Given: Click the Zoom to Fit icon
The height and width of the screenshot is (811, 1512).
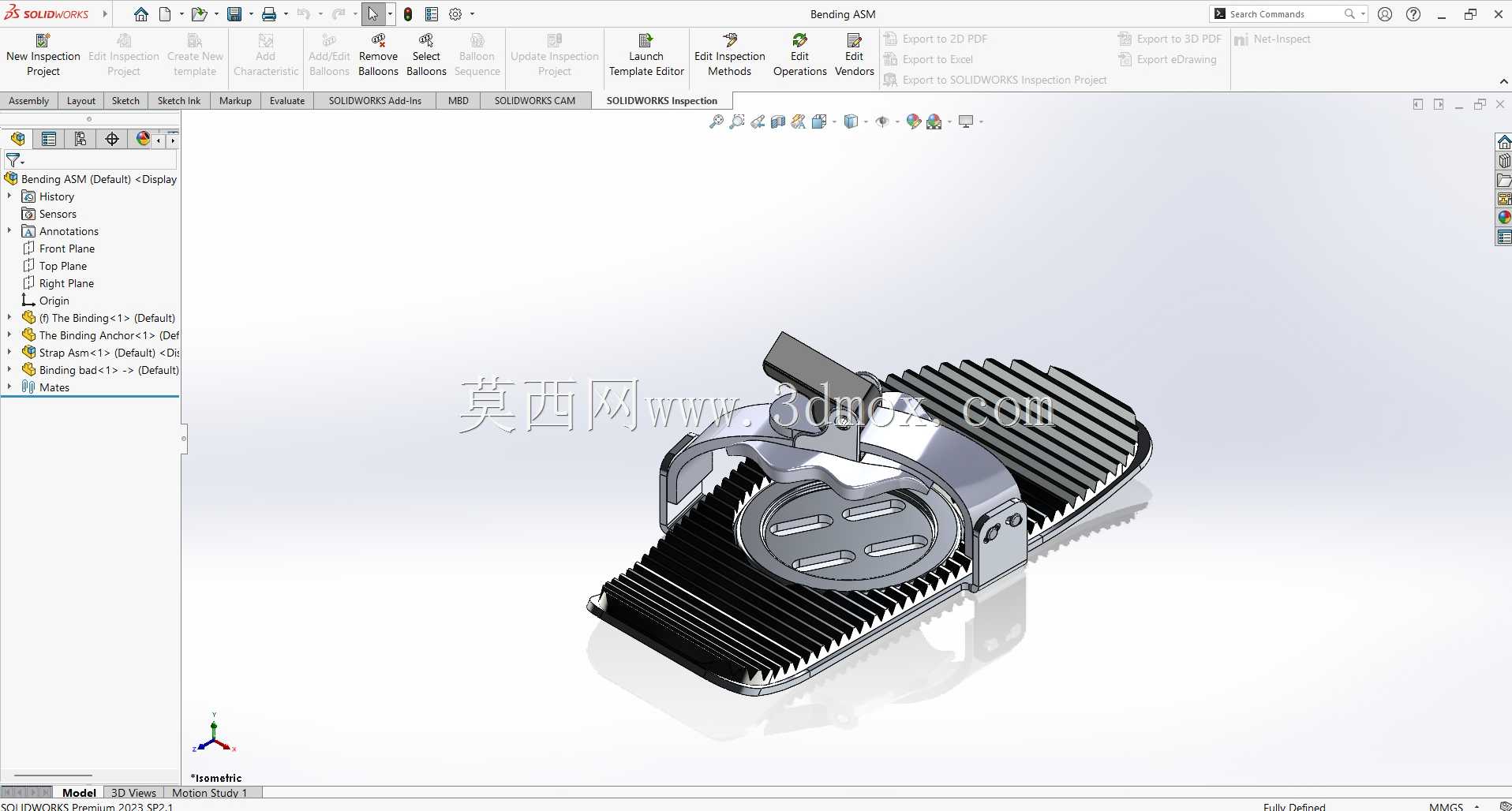Looking at the screenshot, I should click(x=717, y=121).
